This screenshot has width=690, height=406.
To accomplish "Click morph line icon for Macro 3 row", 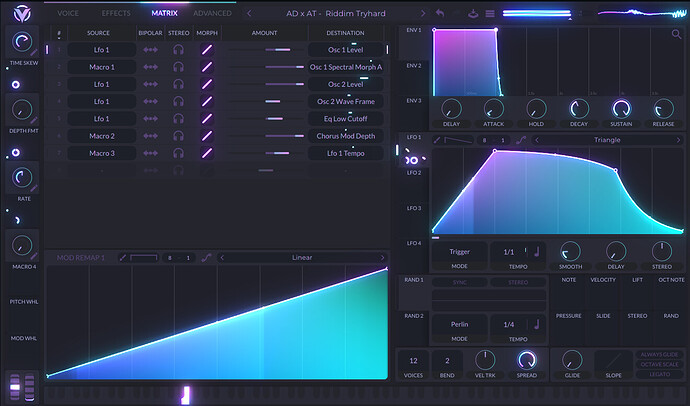I will coord(207,153).
